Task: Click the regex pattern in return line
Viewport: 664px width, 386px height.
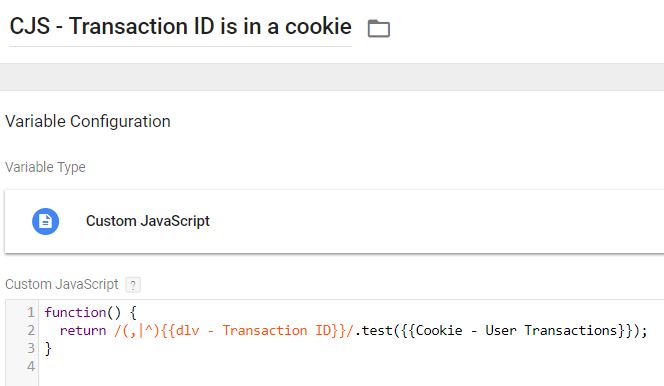Action: (x=233, y=331)
